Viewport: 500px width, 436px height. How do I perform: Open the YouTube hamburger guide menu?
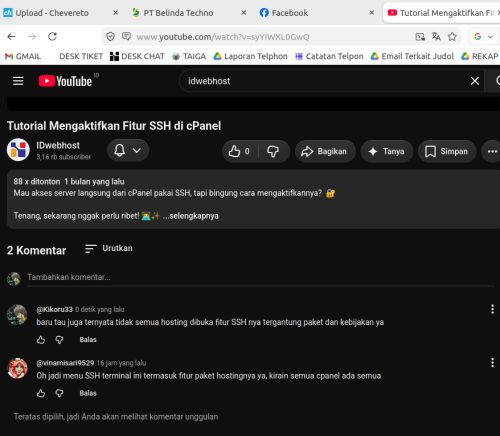click(18, 81)
